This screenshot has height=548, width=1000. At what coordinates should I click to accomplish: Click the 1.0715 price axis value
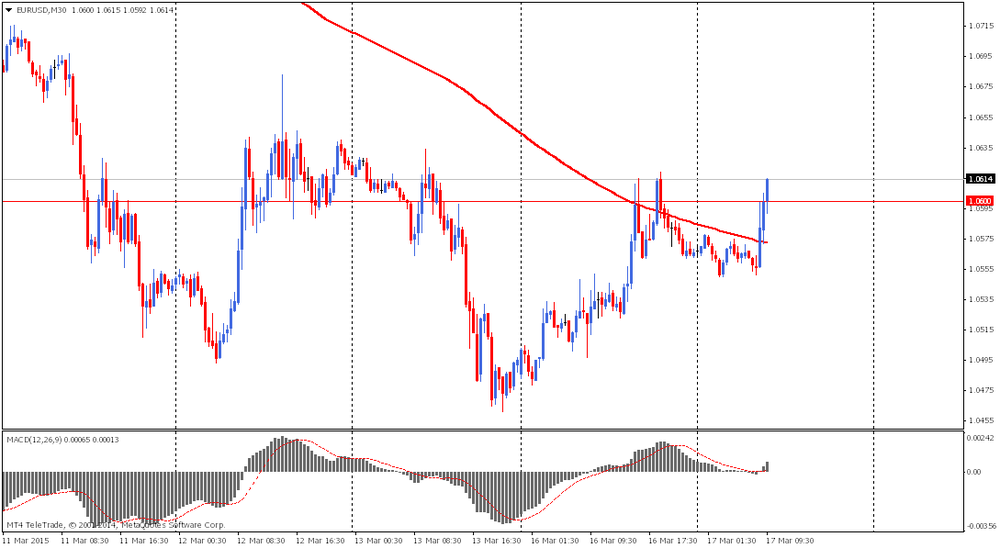981,26
